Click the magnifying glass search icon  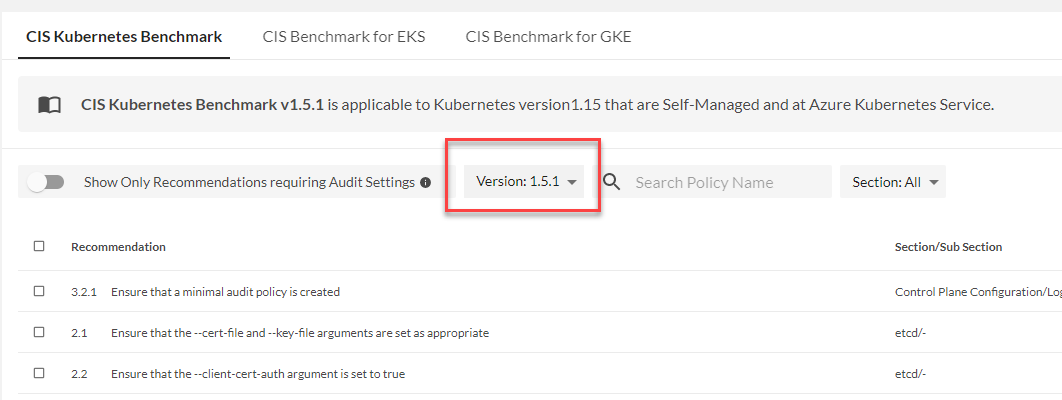click(x=612, y=182)
